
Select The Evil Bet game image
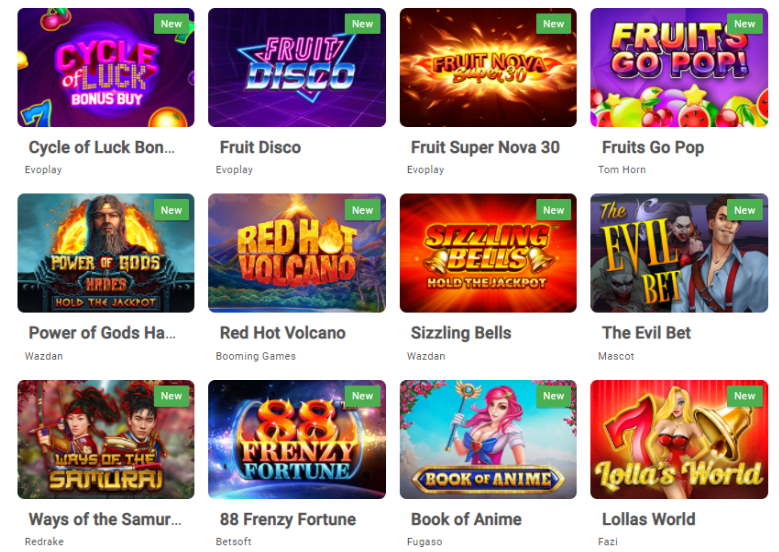pos(678,253)
